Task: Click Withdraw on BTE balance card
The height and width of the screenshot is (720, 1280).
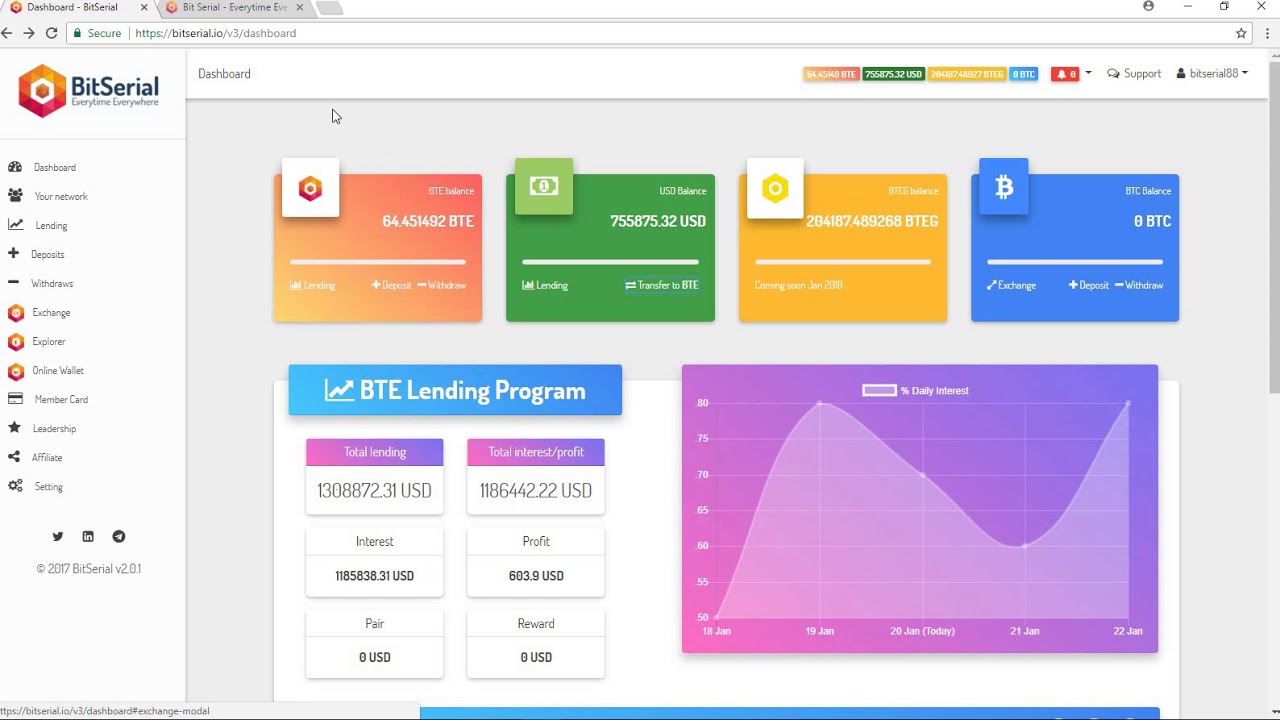Action: pos(441,286)
